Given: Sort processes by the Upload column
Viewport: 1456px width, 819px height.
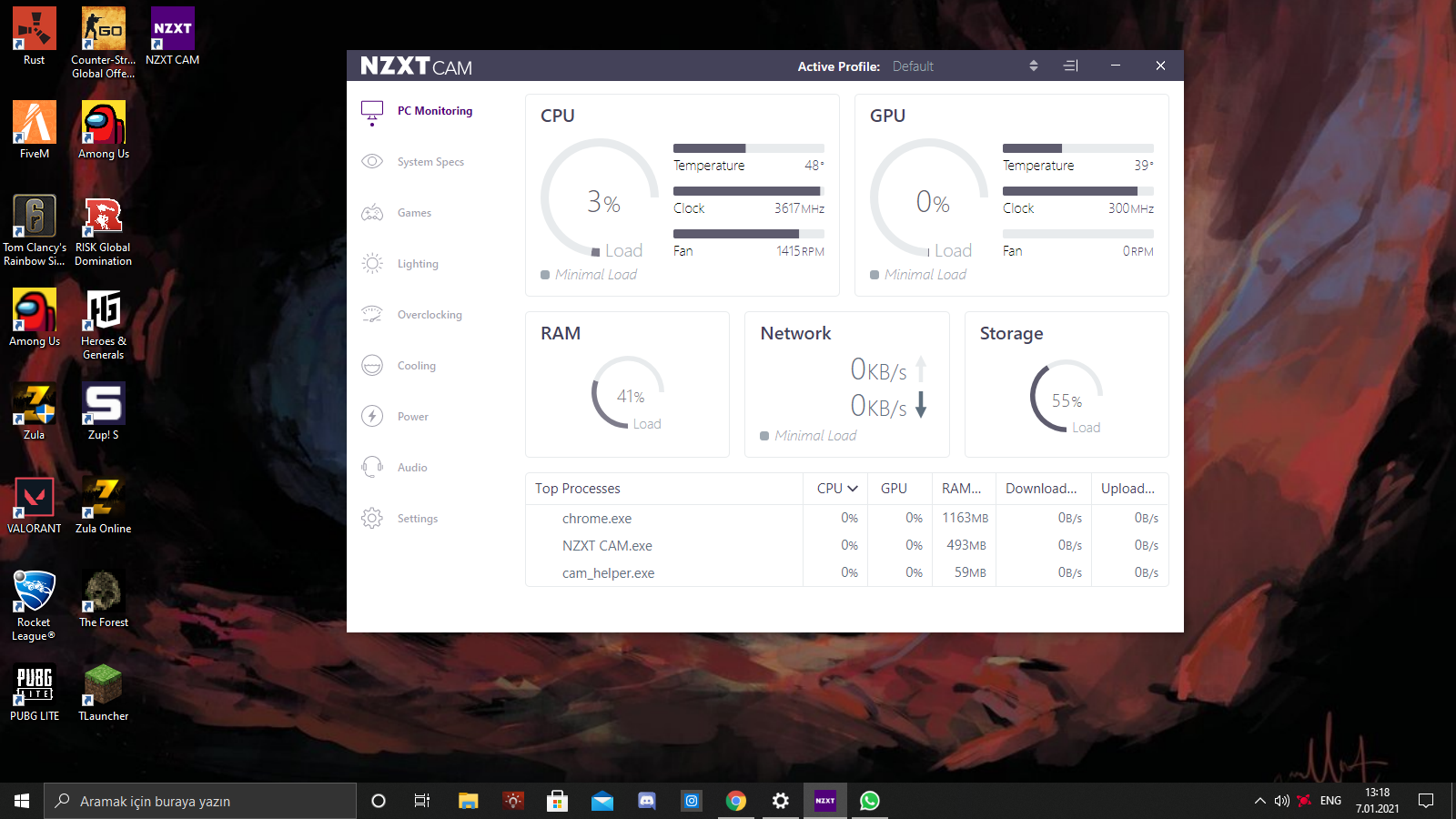Looking at the screenshot, I should [1128, 489].
